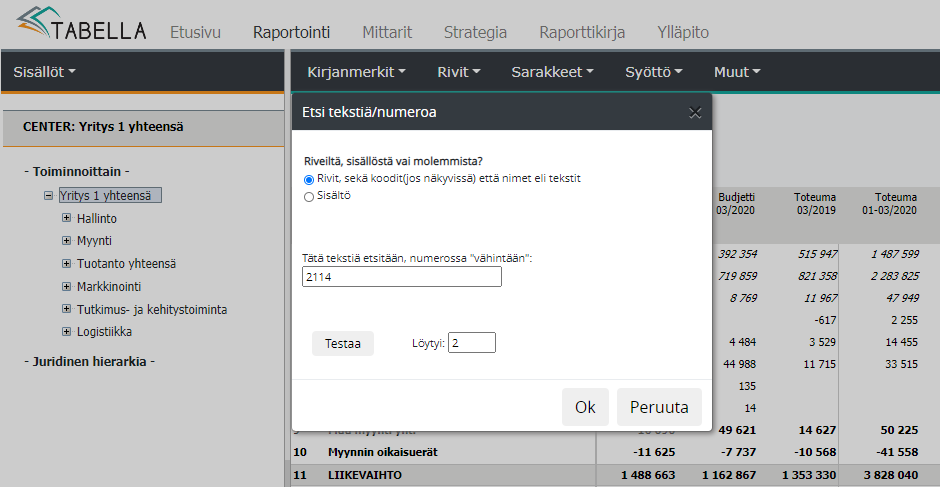Open the Sisällöt dropdown
940x487 pixels.
click(44, 72)
